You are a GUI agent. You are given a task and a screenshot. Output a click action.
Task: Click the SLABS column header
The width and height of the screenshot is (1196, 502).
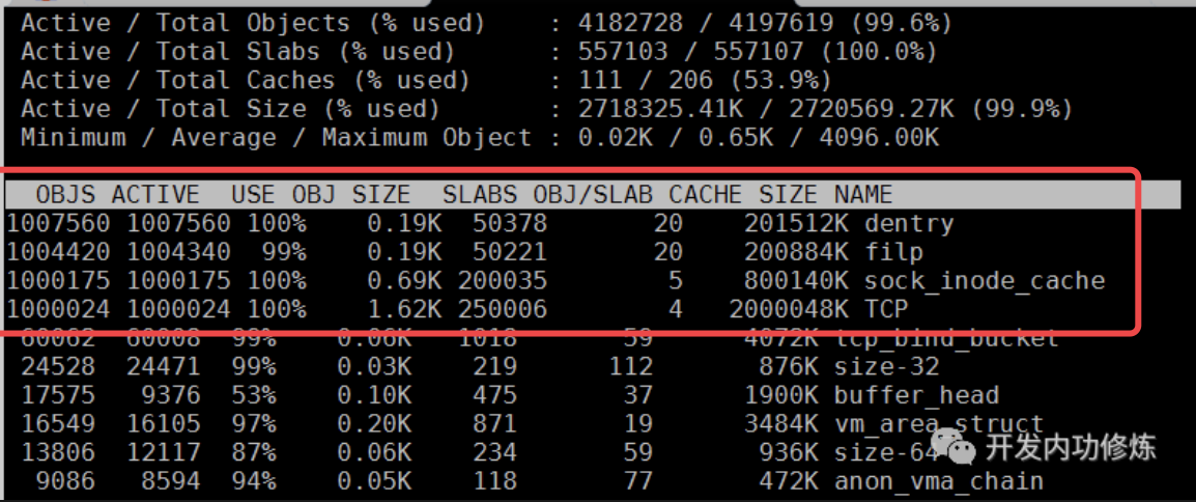click(x=480, y=194)
